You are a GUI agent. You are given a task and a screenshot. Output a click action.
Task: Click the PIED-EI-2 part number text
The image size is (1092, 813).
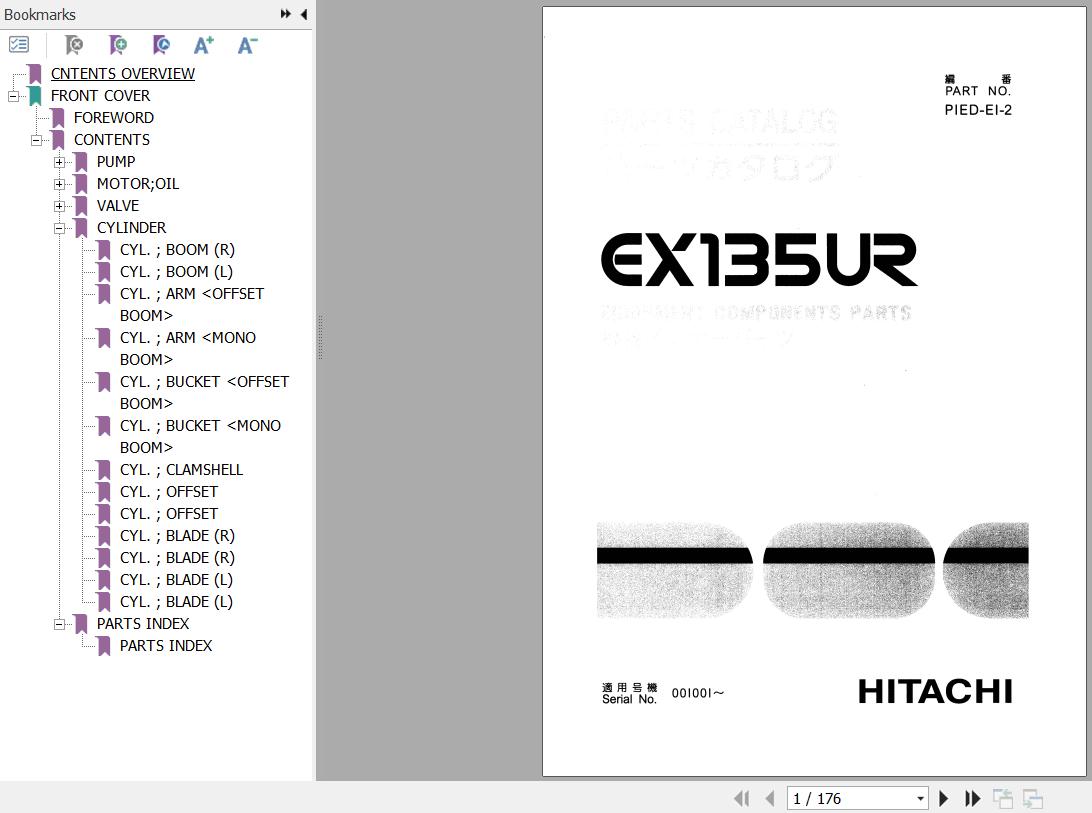click(x=978, y=110)
